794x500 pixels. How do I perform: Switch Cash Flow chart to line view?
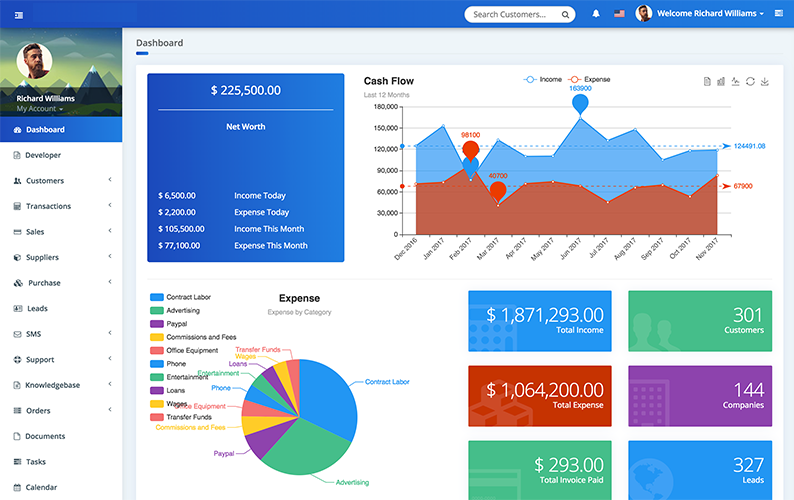pos(735,82)
